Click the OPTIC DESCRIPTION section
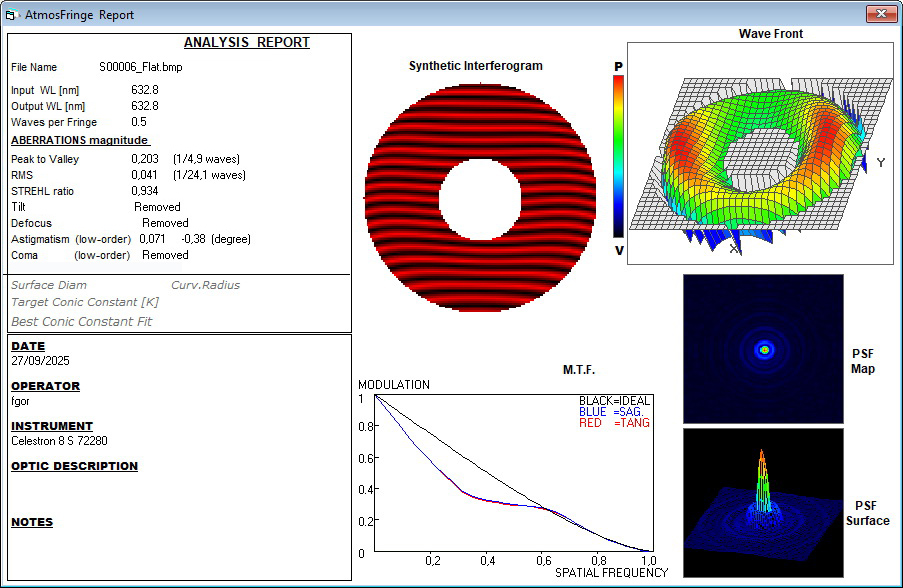Screen dimensions: 903x588 click(x=74, y=466)
